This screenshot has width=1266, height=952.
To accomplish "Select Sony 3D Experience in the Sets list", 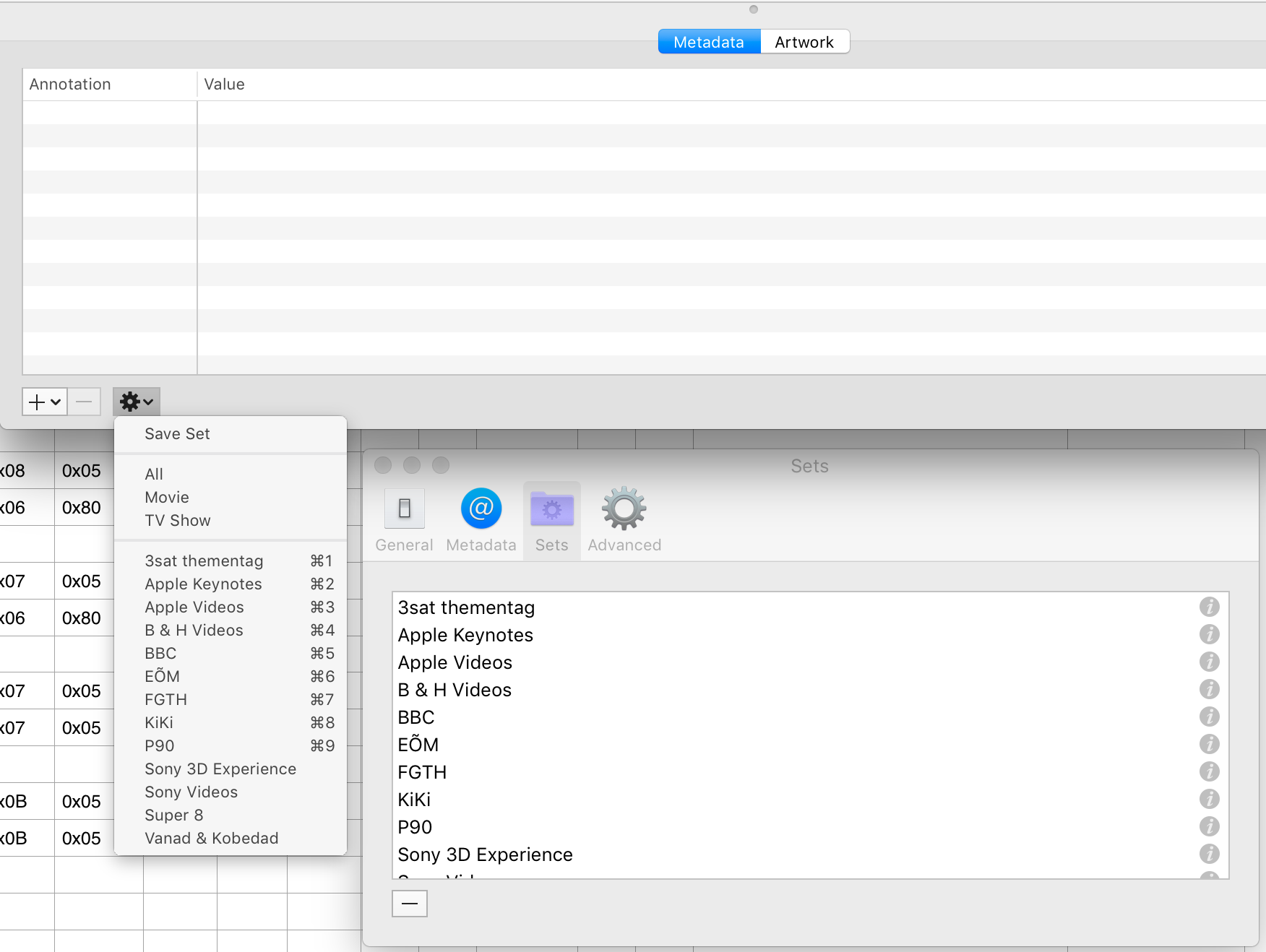I will coord(810,854).
